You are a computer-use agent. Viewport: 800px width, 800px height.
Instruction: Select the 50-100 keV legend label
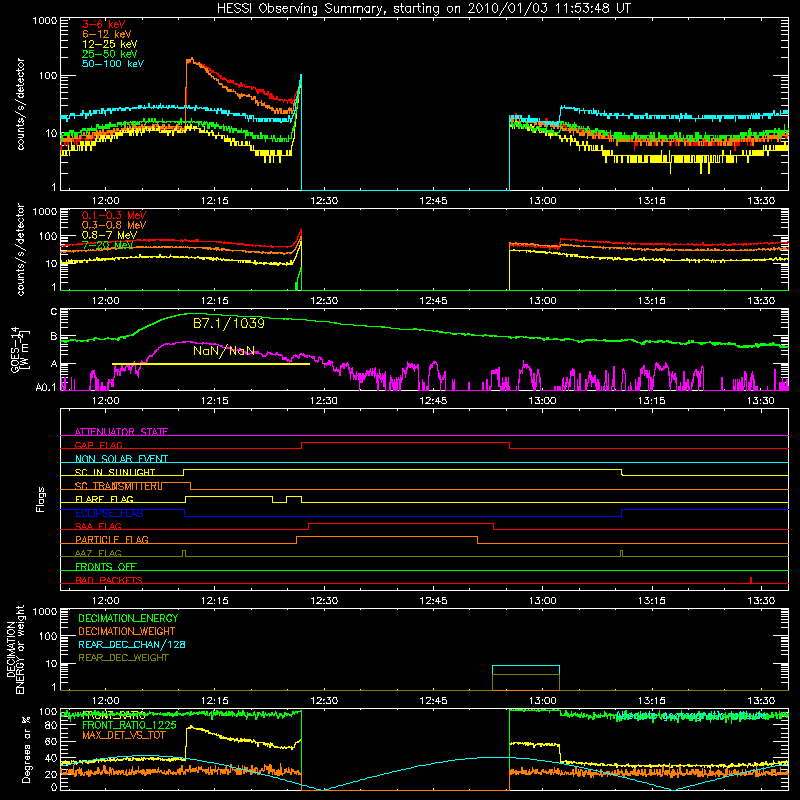[113, 64]
